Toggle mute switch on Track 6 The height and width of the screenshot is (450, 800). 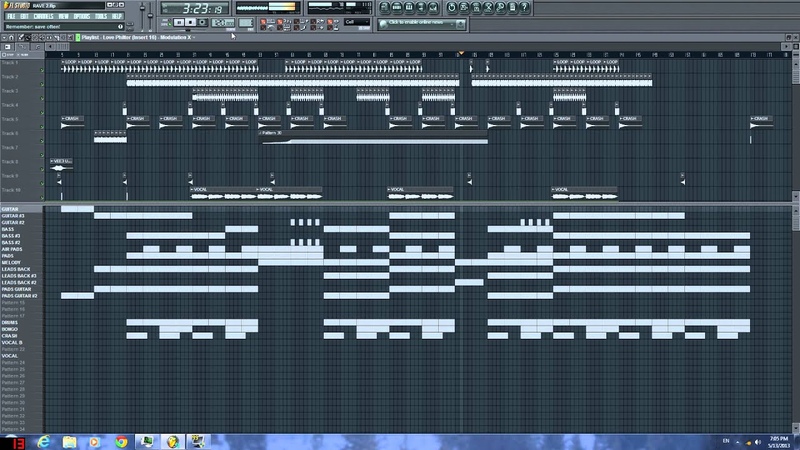[x=42, y=140]
